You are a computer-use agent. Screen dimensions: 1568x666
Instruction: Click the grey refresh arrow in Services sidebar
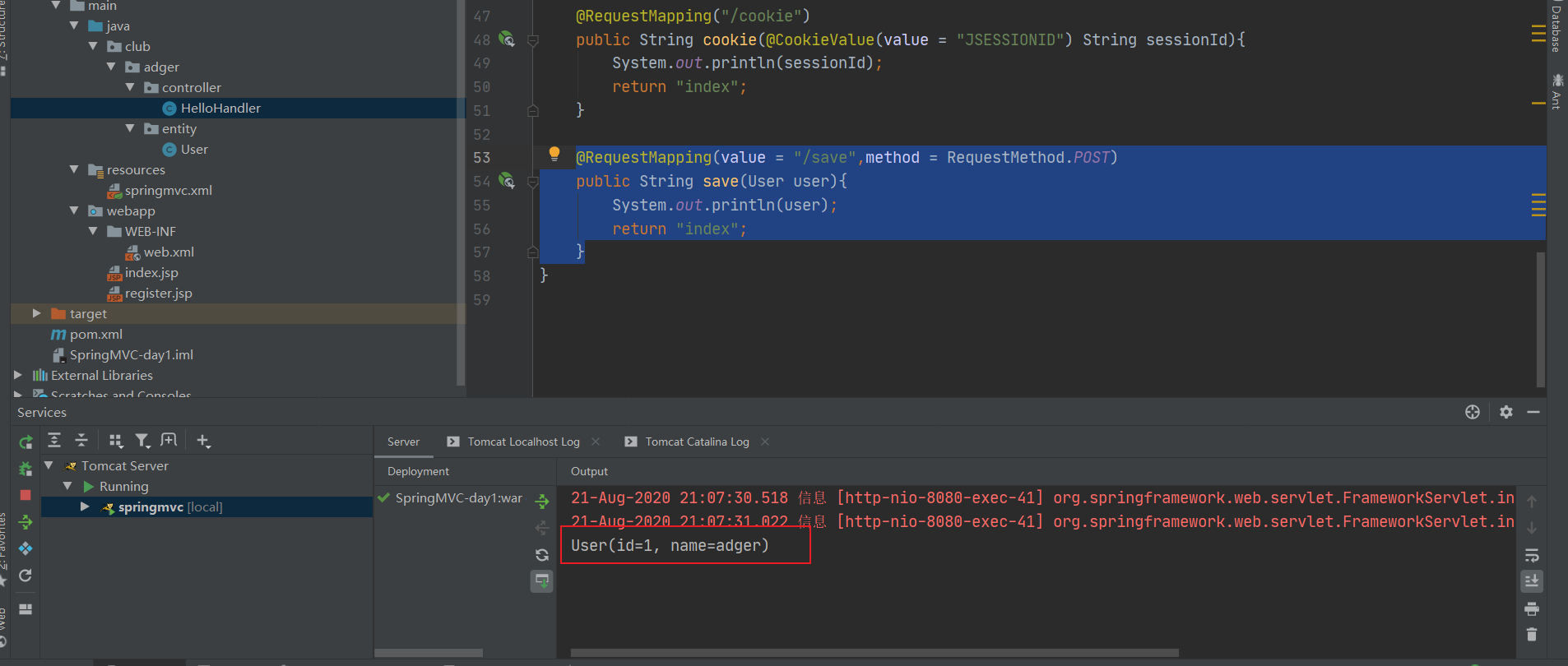(26, 576)
